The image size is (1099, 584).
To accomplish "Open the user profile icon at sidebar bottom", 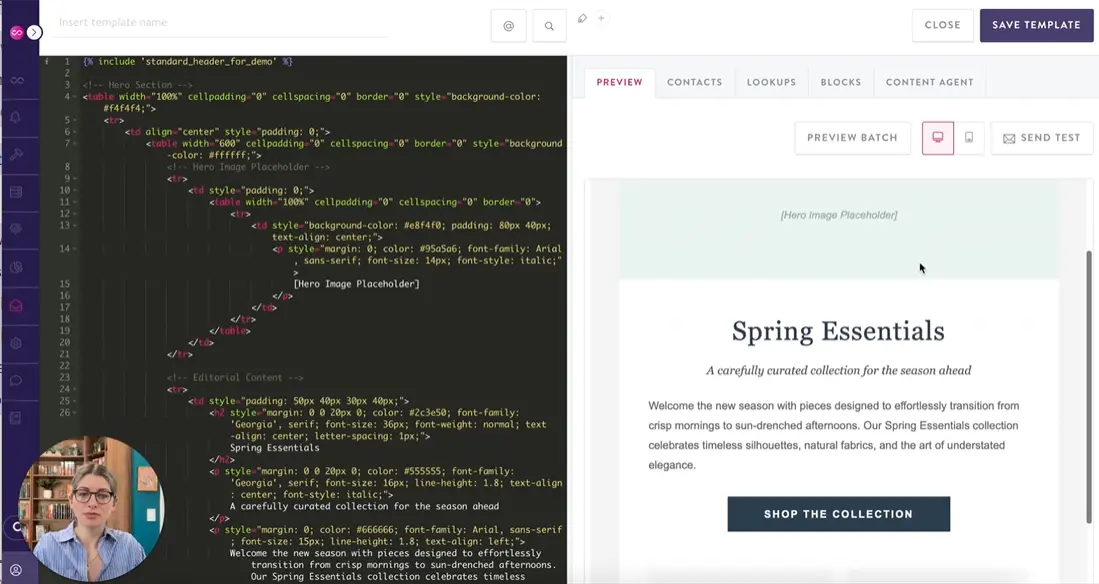I will point(16,570).
